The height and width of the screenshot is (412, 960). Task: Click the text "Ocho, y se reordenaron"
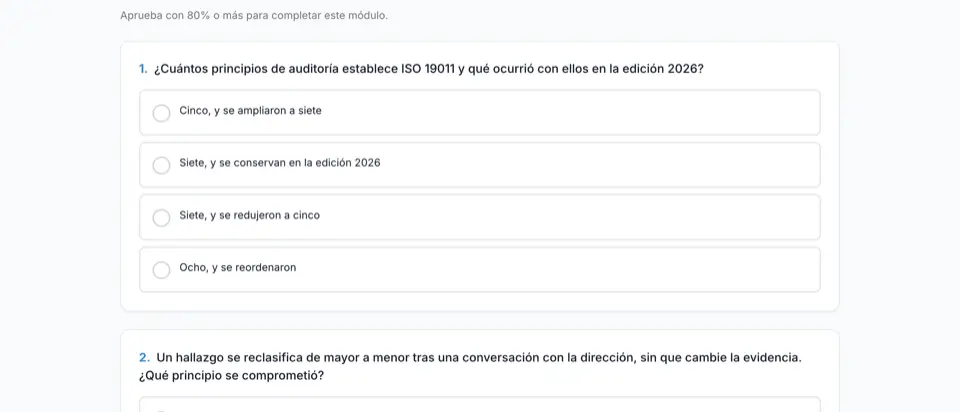(x=238, y=268)
